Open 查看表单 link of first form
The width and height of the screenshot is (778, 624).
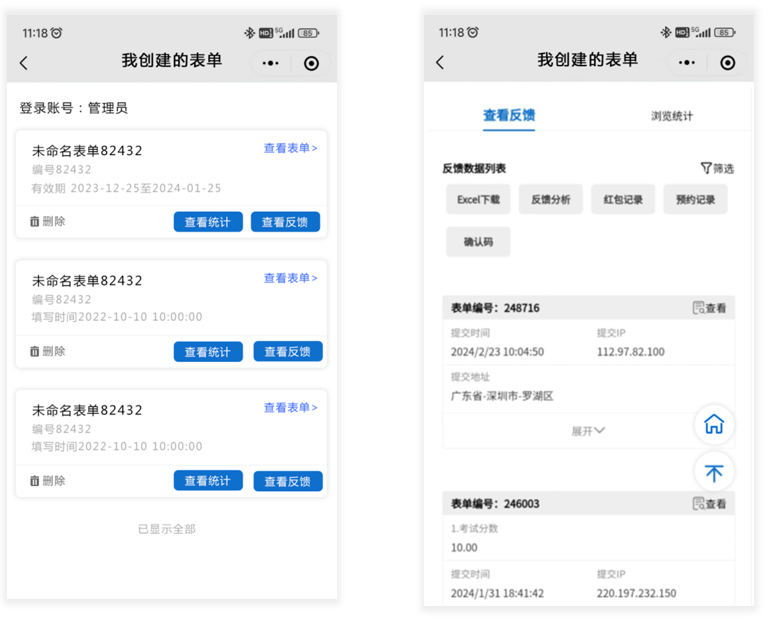pyautogui.click(x=290, y=148)
